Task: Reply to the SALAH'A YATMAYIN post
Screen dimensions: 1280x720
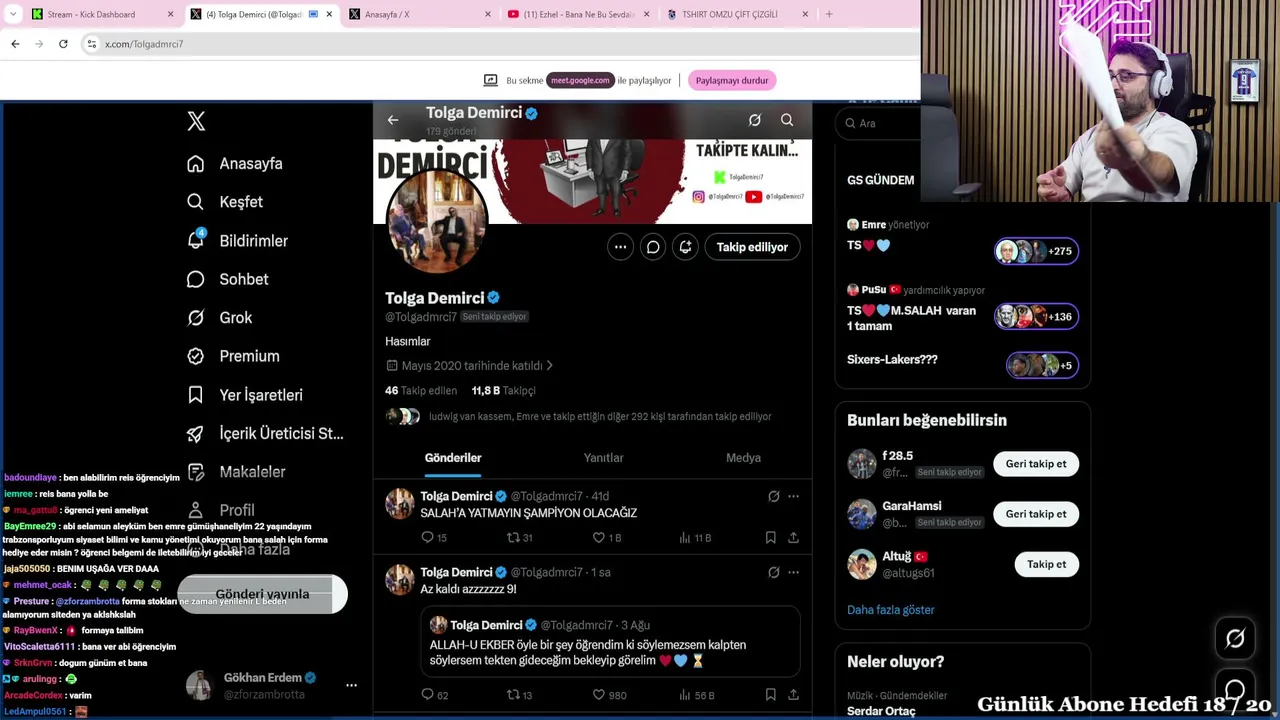Action: pos(433,538)
